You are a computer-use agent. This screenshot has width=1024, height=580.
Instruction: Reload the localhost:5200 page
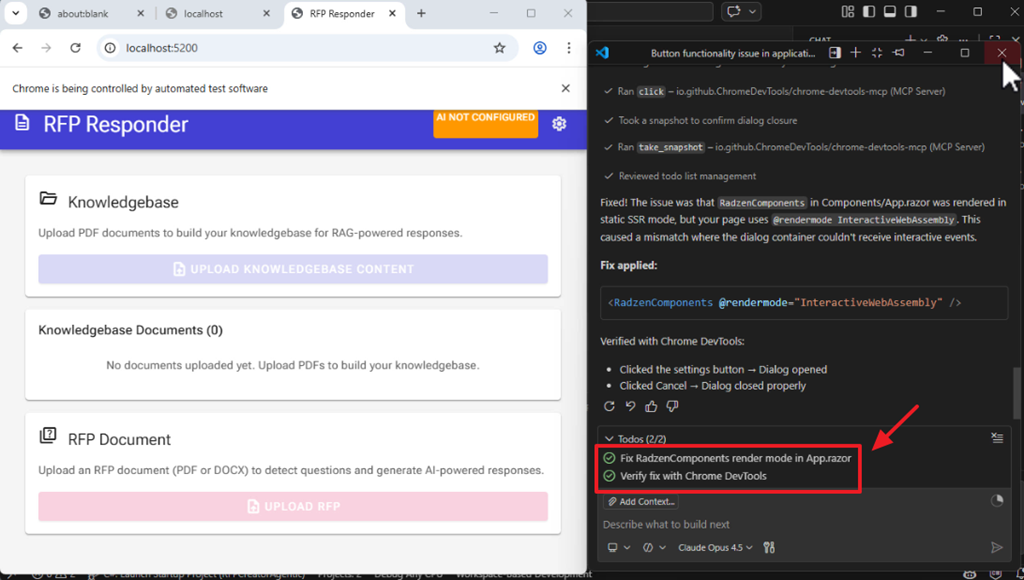coord(75,48)
